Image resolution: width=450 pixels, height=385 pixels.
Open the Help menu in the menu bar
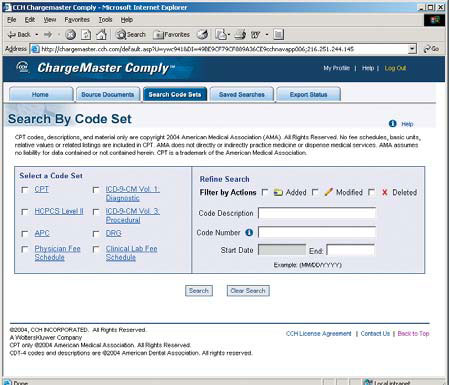(x=127, y=20)
